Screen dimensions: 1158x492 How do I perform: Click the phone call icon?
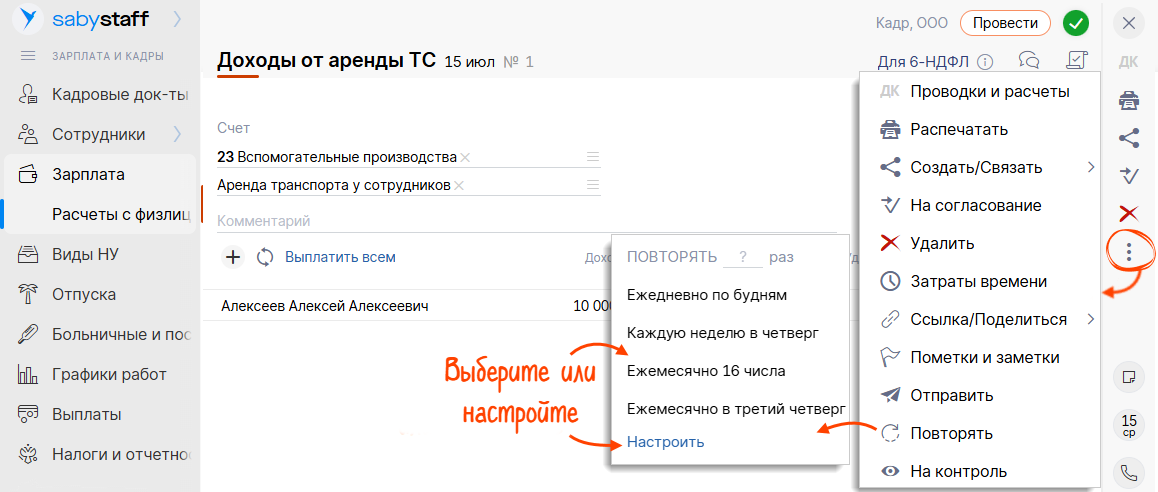pyautogui.click(x=1128, y=473)
